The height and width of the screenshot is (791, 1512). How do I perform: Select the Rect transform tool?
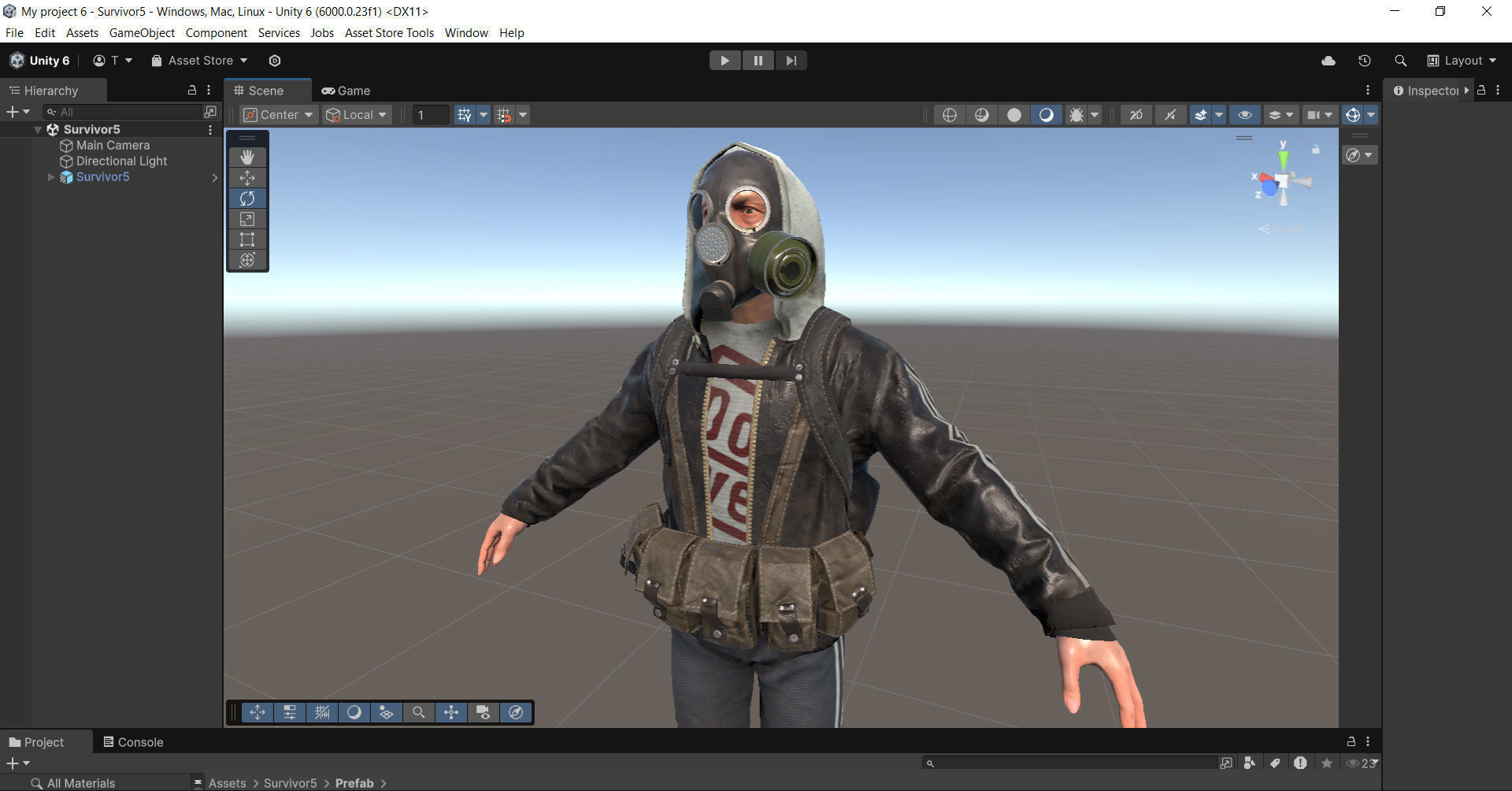click(247, 239)
